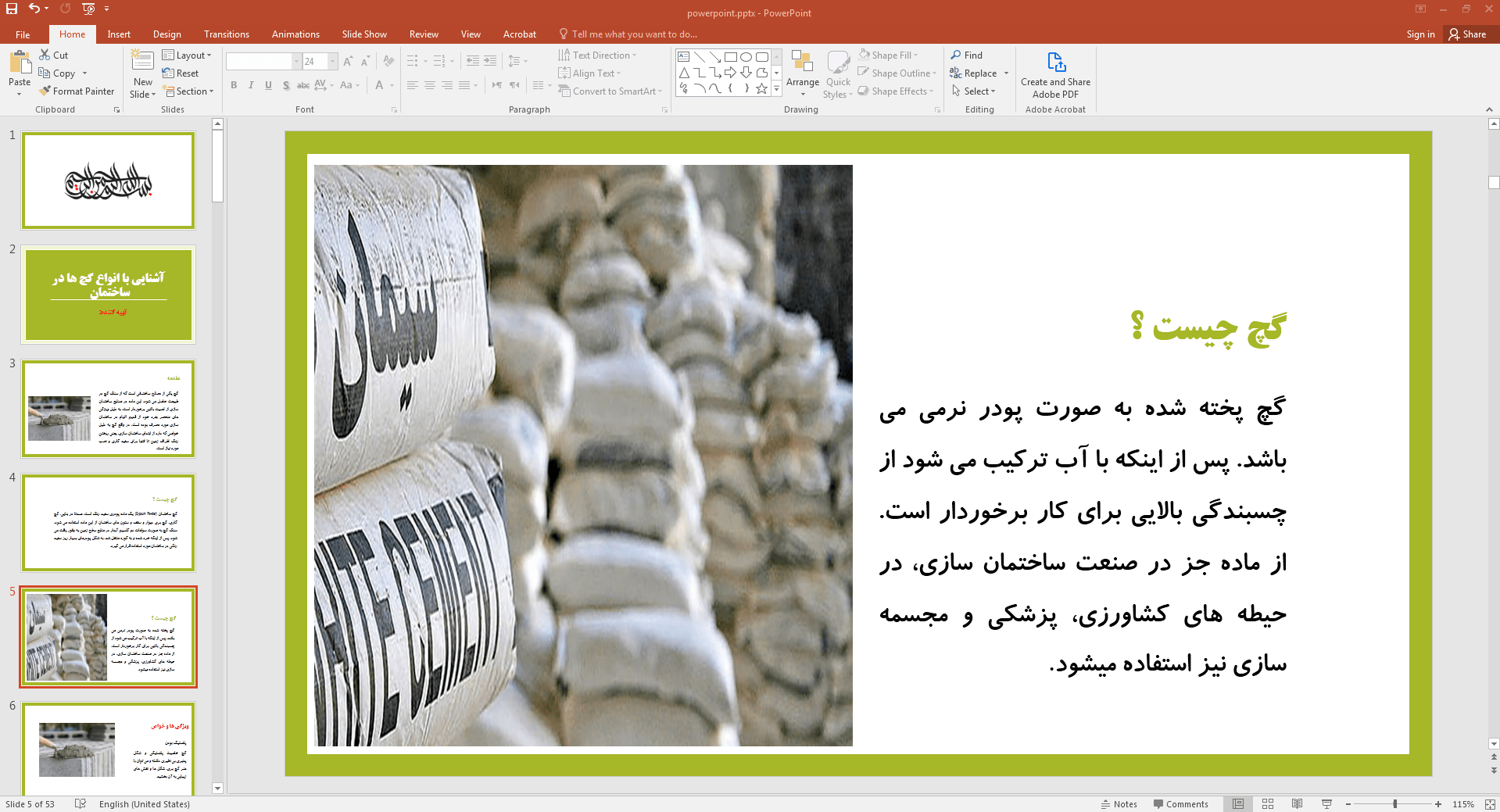This screenshot has height=812, width=1500.
Task: Open the Shape Fill dropdown
Action: [887, 55]
